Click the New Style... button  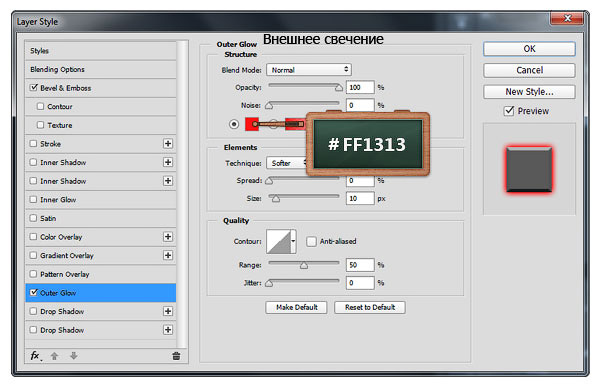[x=529, y=92]
